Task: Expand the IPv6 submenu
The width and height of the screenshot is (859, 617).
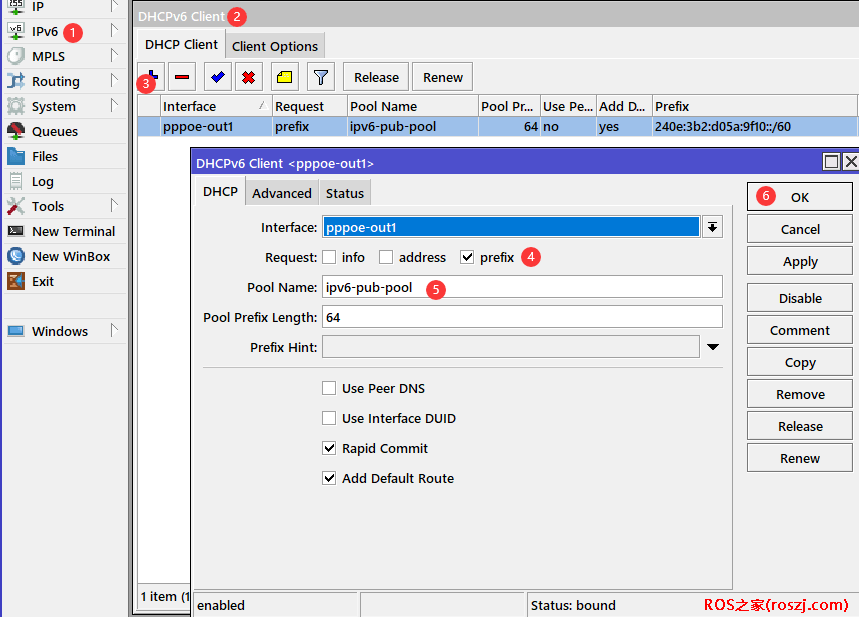Action: tap(45, 31)
